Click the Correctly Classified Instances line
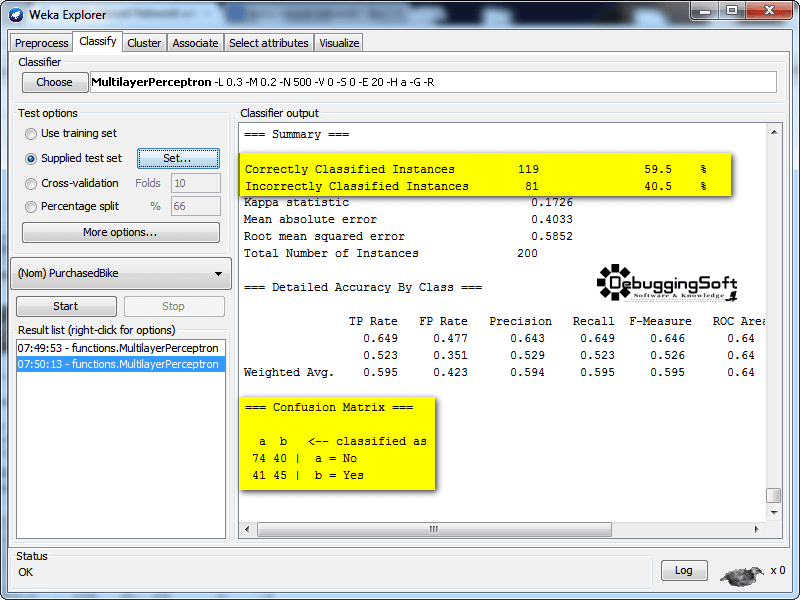The image size is (800, 600). (476, 169)
